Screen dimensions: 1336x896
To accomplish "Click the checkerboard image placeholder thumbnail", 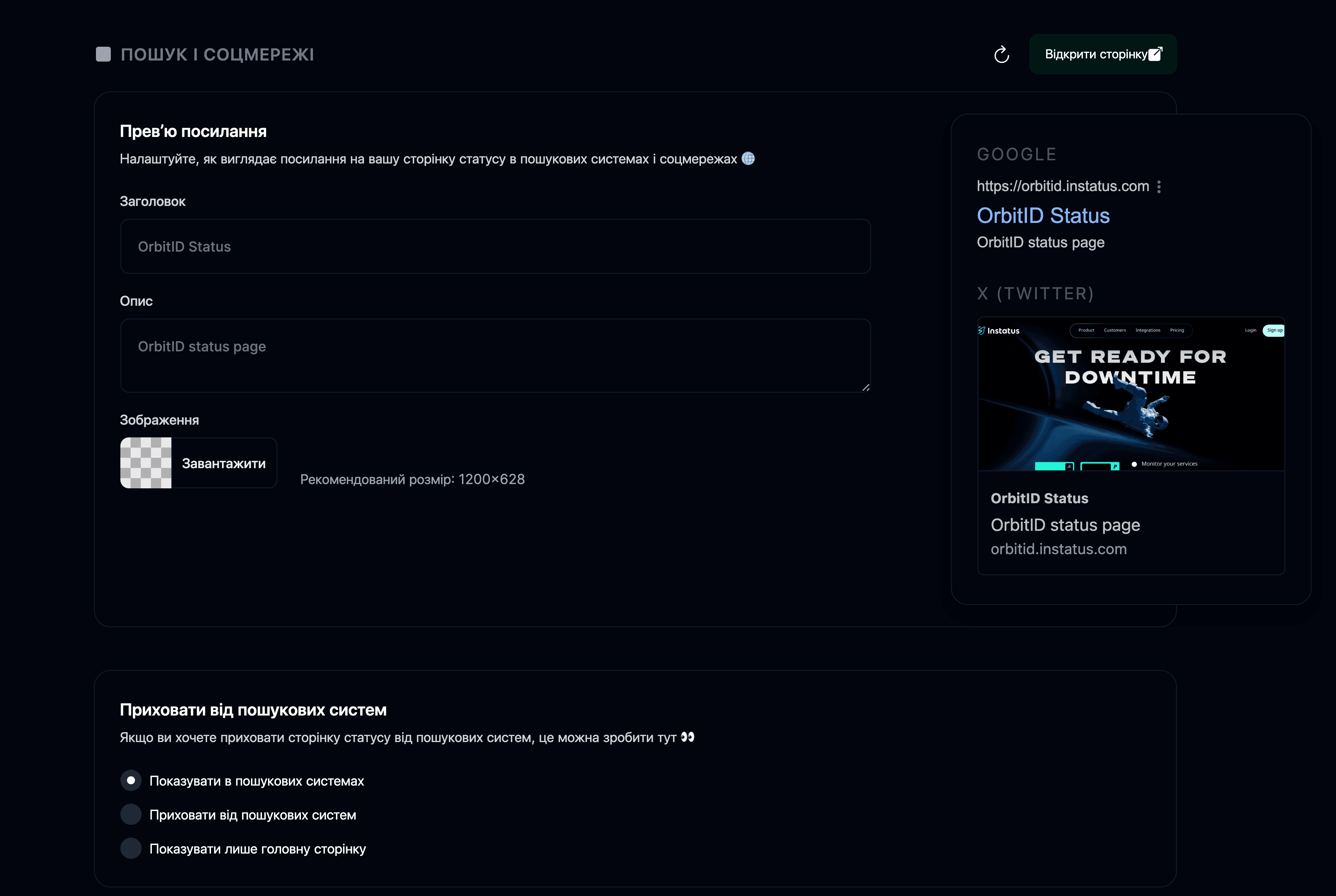I will pos(146,464).
